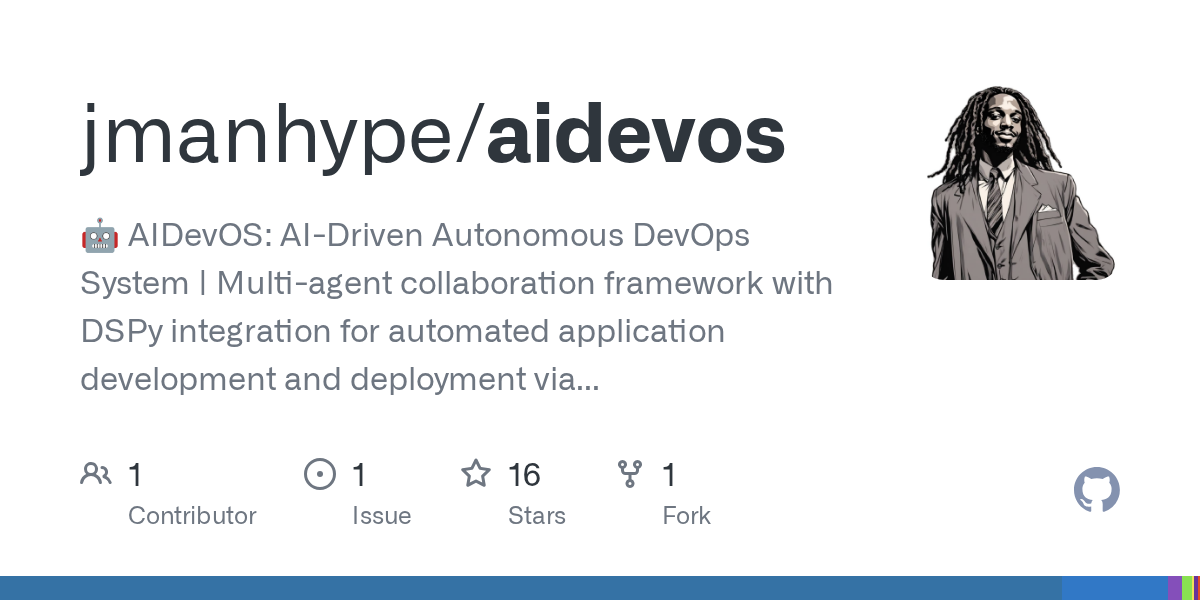The height and width of the screenshot is (600, 1200).
Task: Click the "Stars" label
Action: click(x=537, y=516)
